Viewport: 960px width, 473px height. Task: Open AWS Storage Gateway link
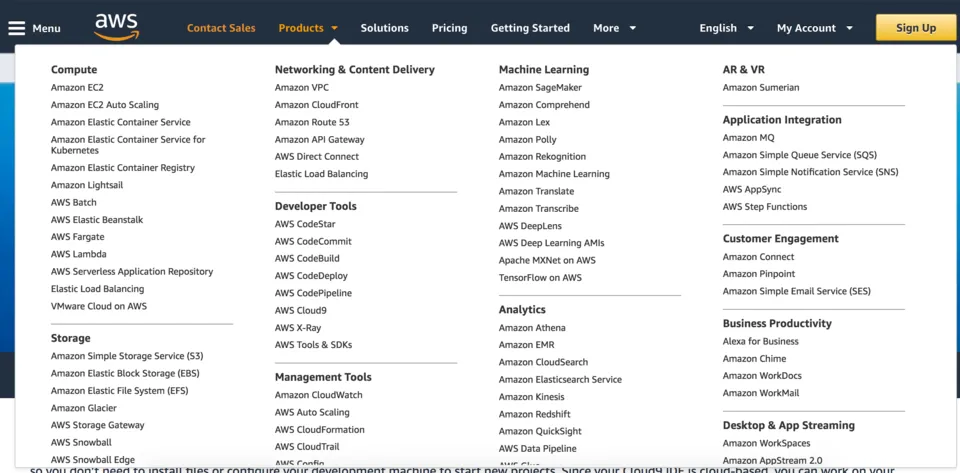click(97, 425)
